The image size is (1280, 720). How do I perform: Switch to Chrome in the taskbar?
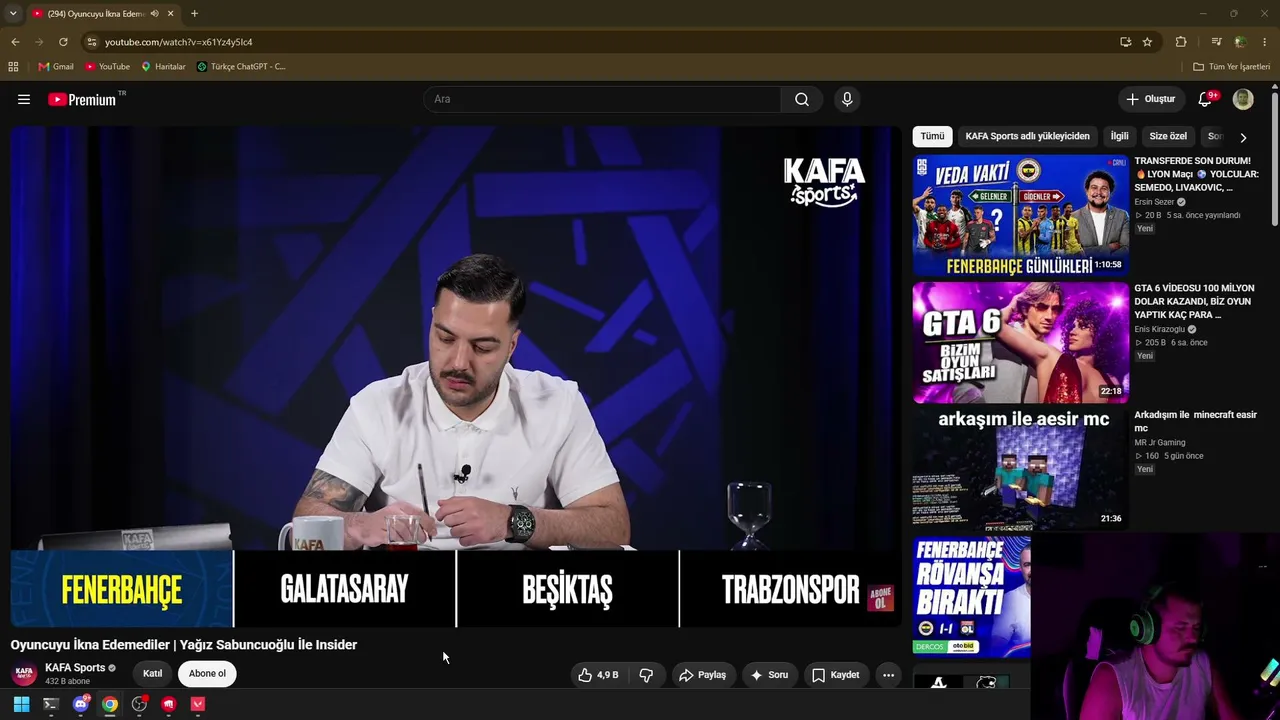[x=110, y=704]
